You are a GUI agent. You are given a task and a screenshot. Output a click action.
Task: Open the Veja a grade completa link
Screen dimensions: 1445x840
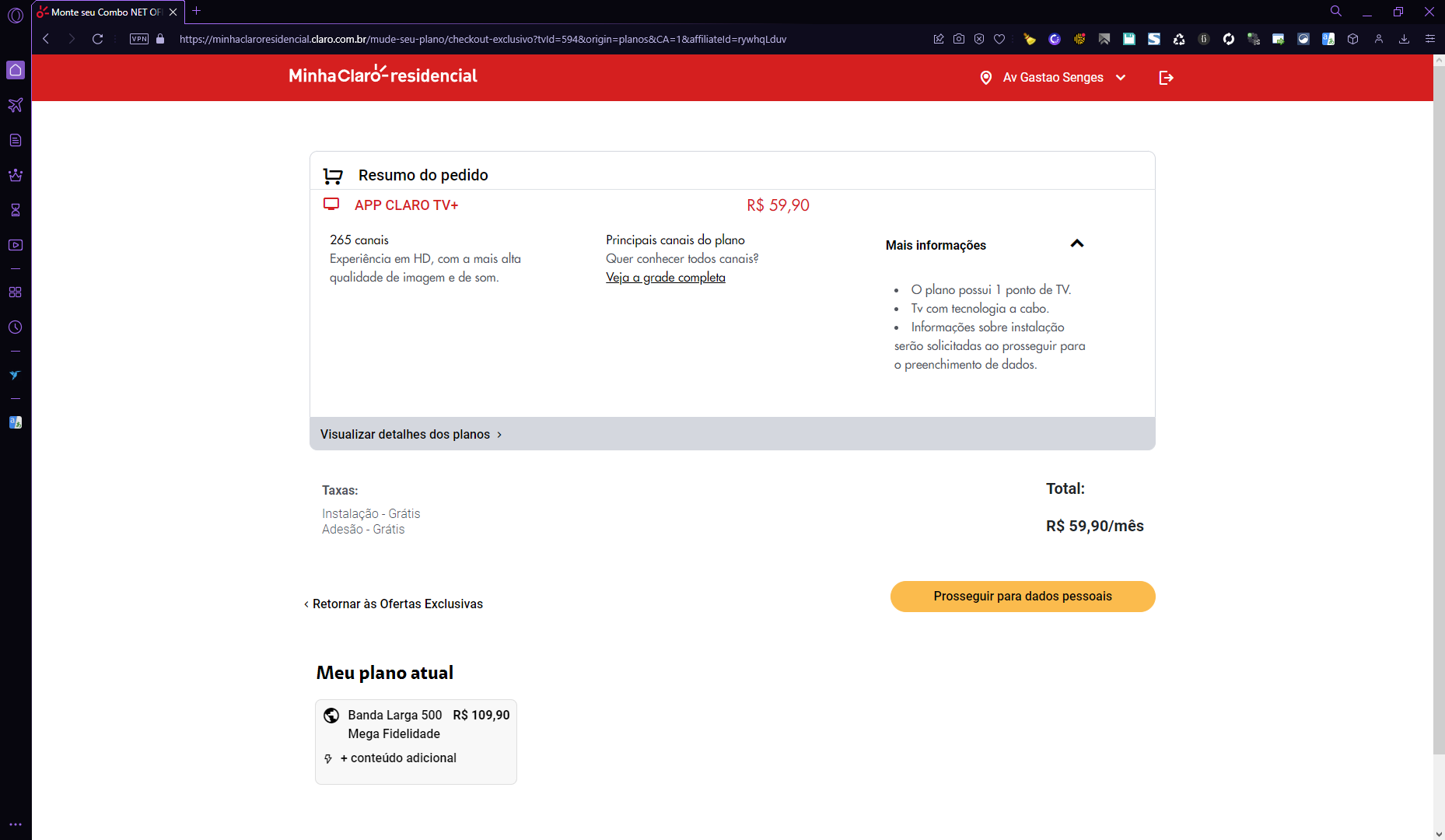pyautogui.click(x=666, y=278)
